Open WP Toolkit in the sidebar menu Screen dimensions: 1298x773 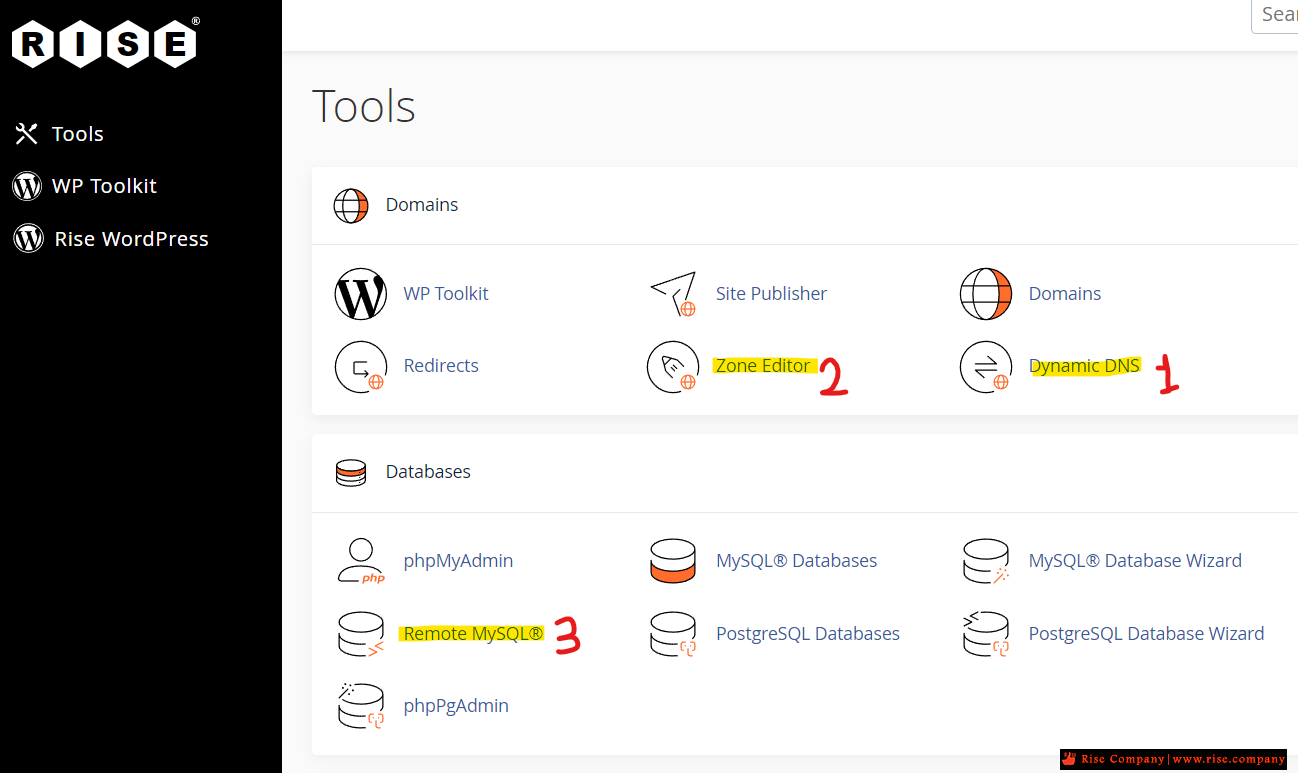coord(104,186)
